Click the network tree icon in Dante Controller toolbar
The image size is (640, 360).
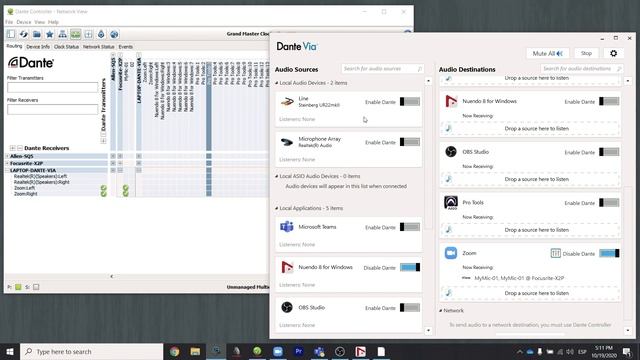[62, 34]
